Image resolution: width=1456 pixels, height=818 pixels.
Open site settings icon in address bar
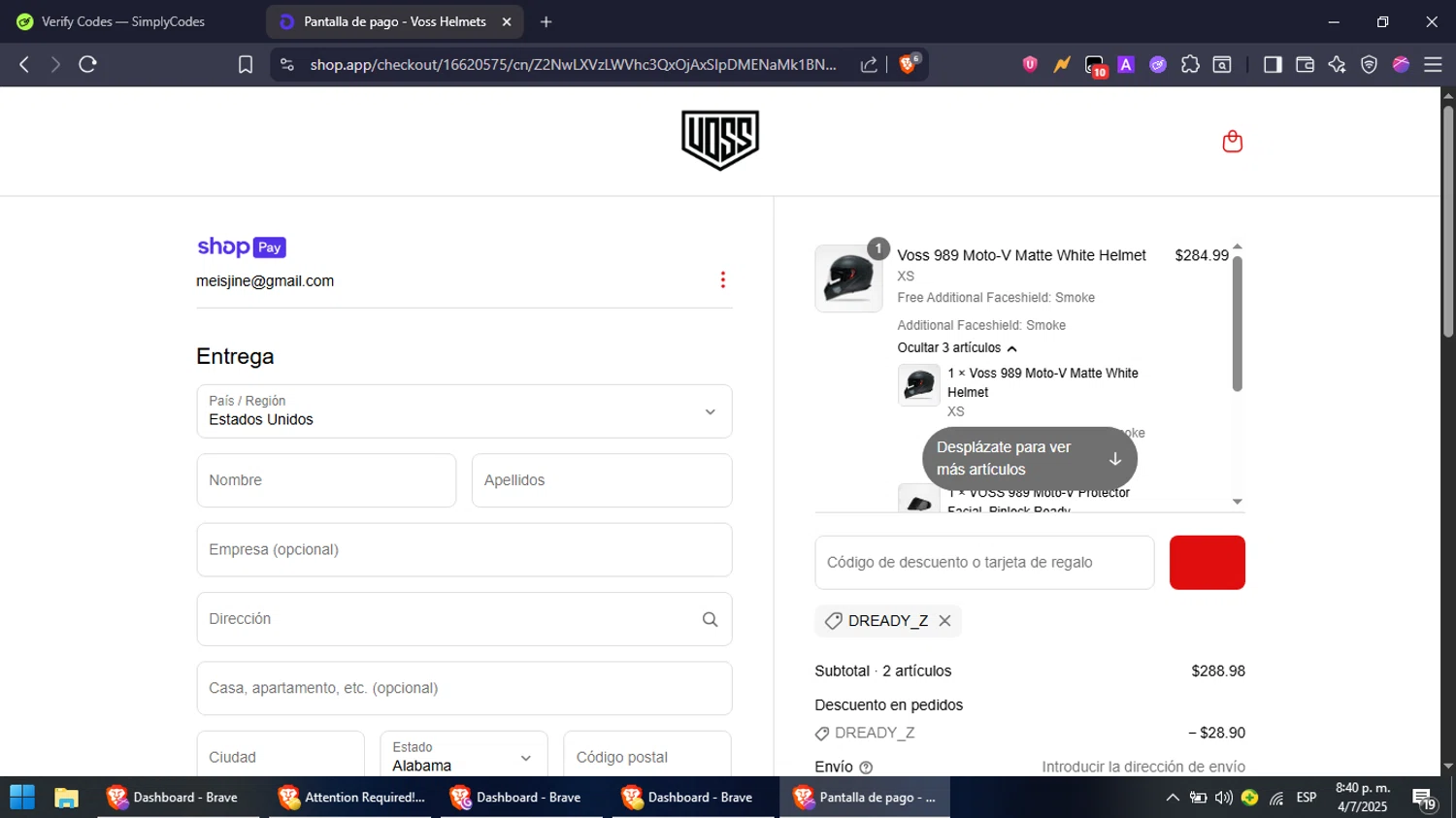[x=286, y=64]
